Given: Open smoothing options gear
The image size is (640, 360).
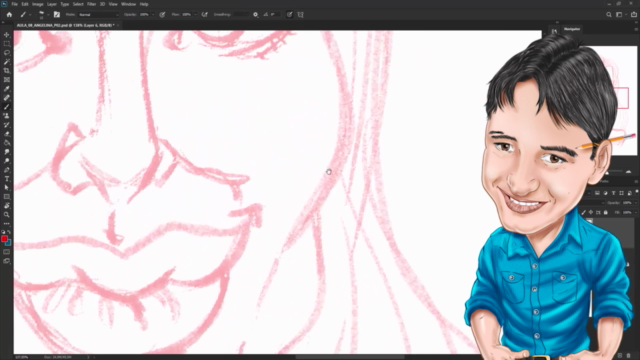Looking at the screenshot, I should pyautogui.click(x=256, y=15).
